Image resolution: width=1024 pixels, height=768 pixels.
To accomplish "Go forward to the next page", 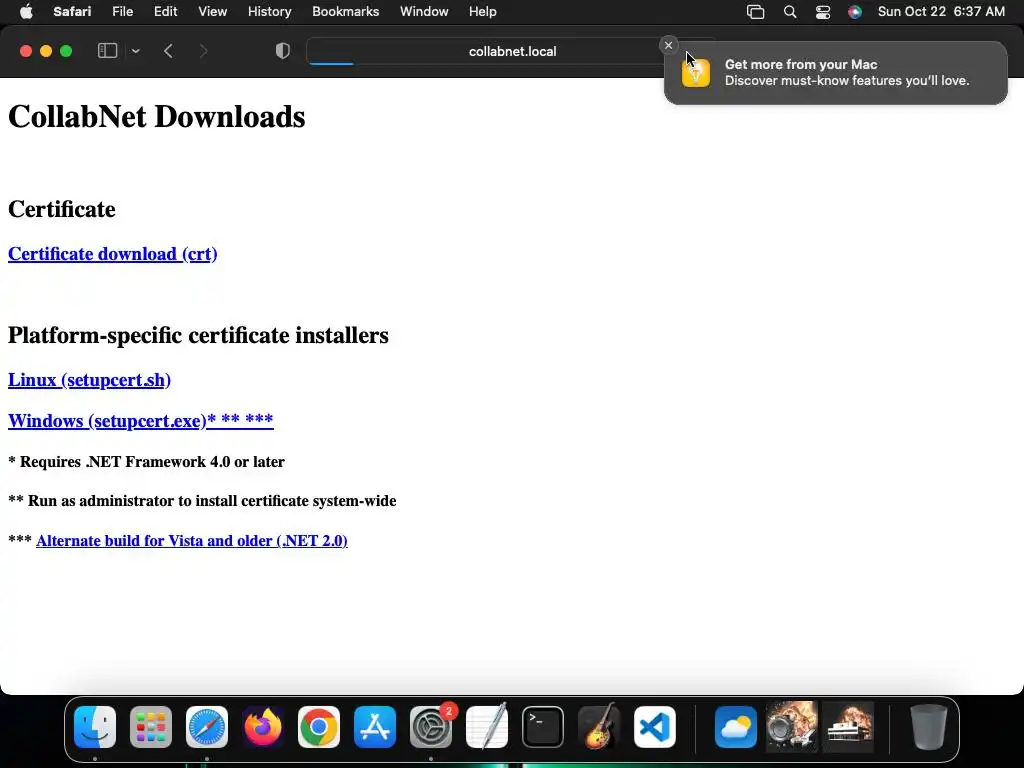I will (x=203, y=51).
